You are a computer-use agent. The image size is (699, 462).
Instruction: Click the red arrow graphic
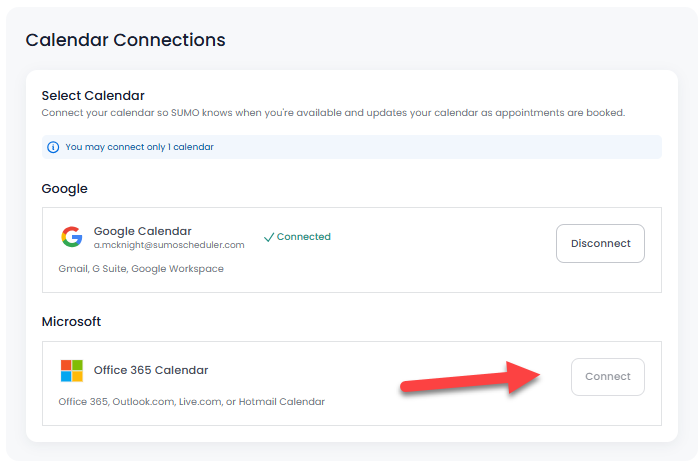[x=470, y=378]
